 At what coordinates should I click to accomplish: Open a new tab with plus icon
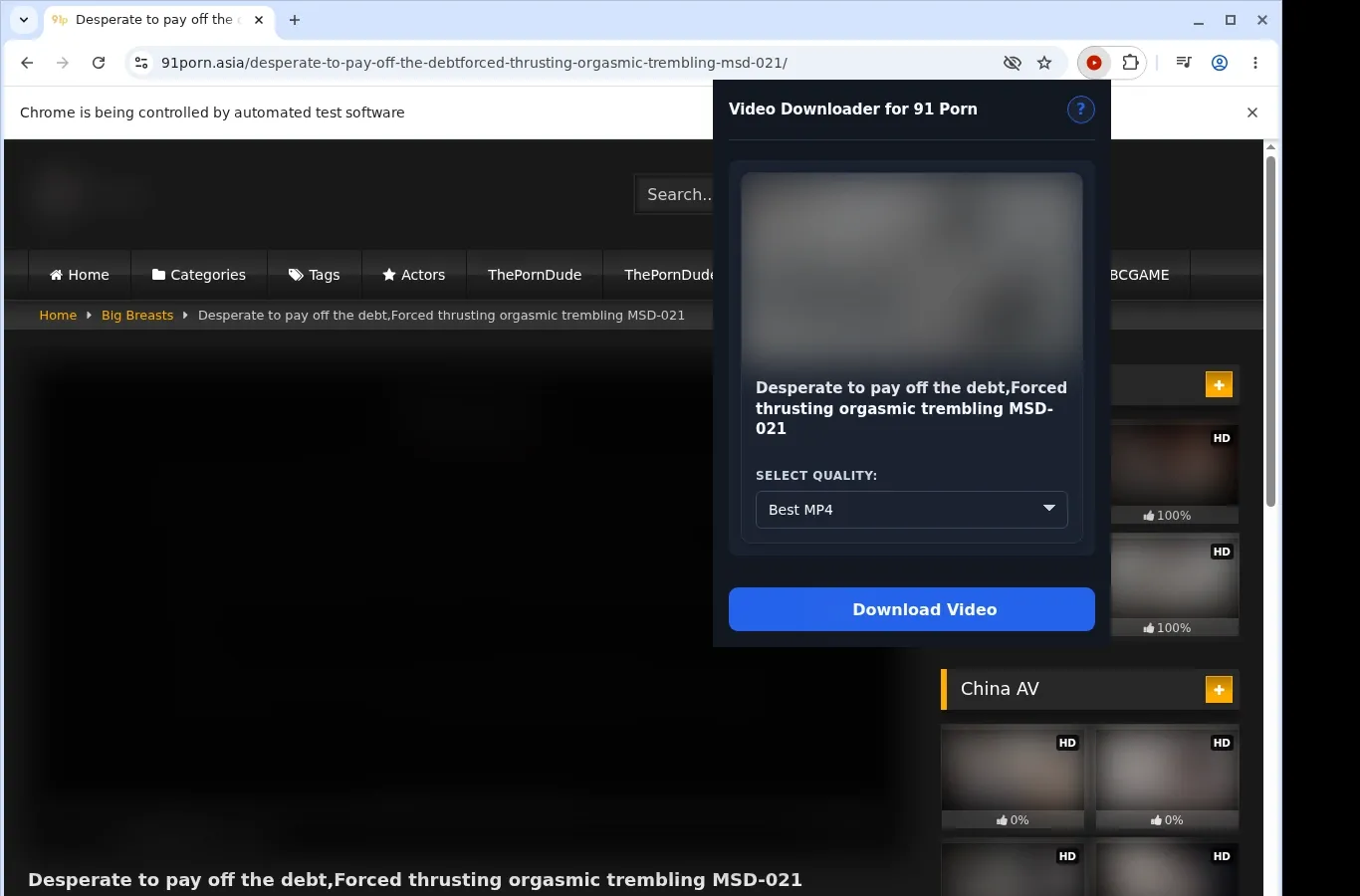pos(295,20)
